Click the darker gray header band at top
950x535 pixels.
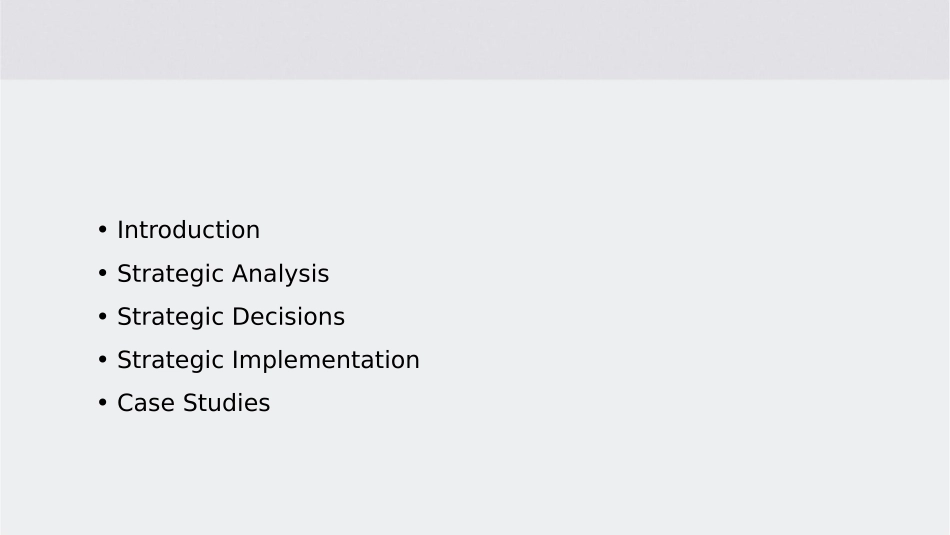(x=475, y=39)
